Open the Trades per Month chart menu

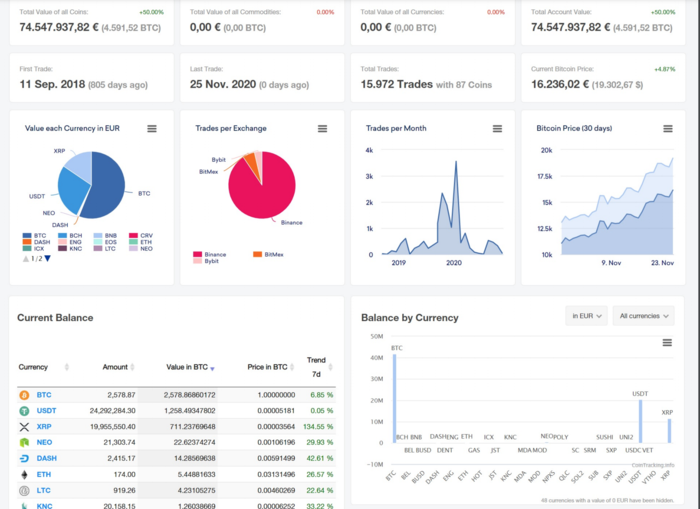(x=493, y=129)
